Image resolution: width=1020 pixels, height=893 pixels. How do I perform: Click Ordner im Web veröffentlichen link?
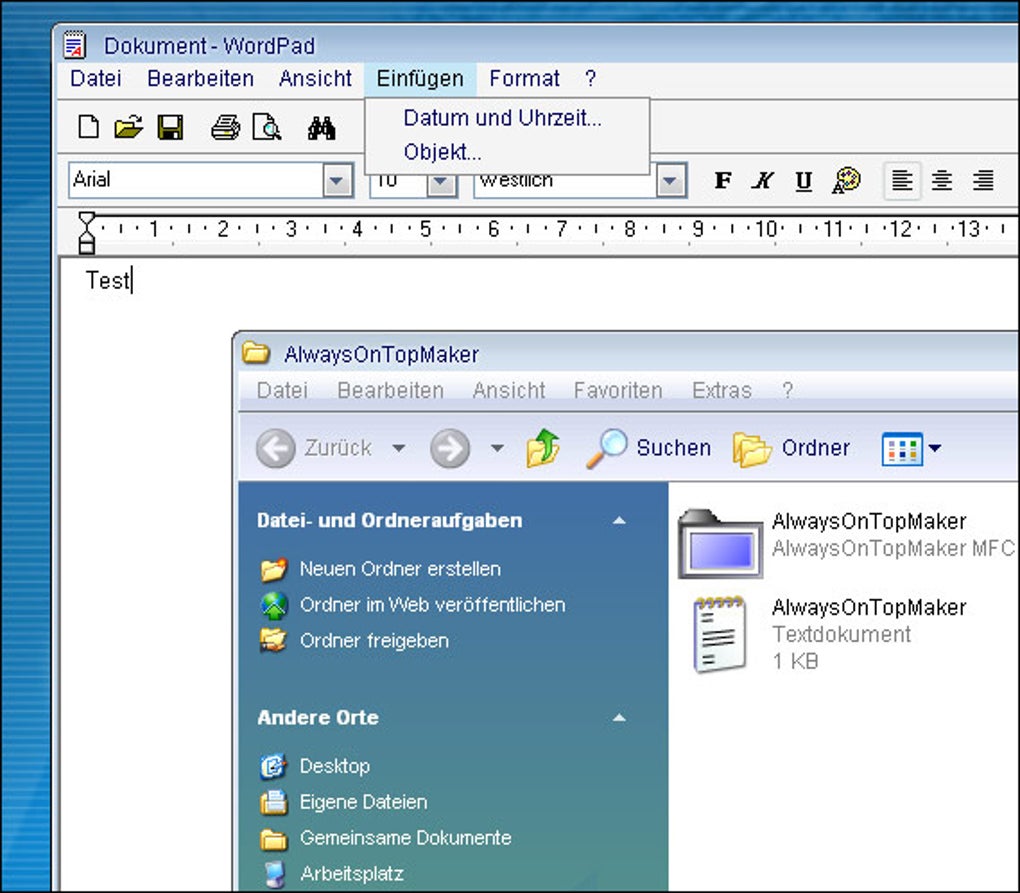pos(433,605)
